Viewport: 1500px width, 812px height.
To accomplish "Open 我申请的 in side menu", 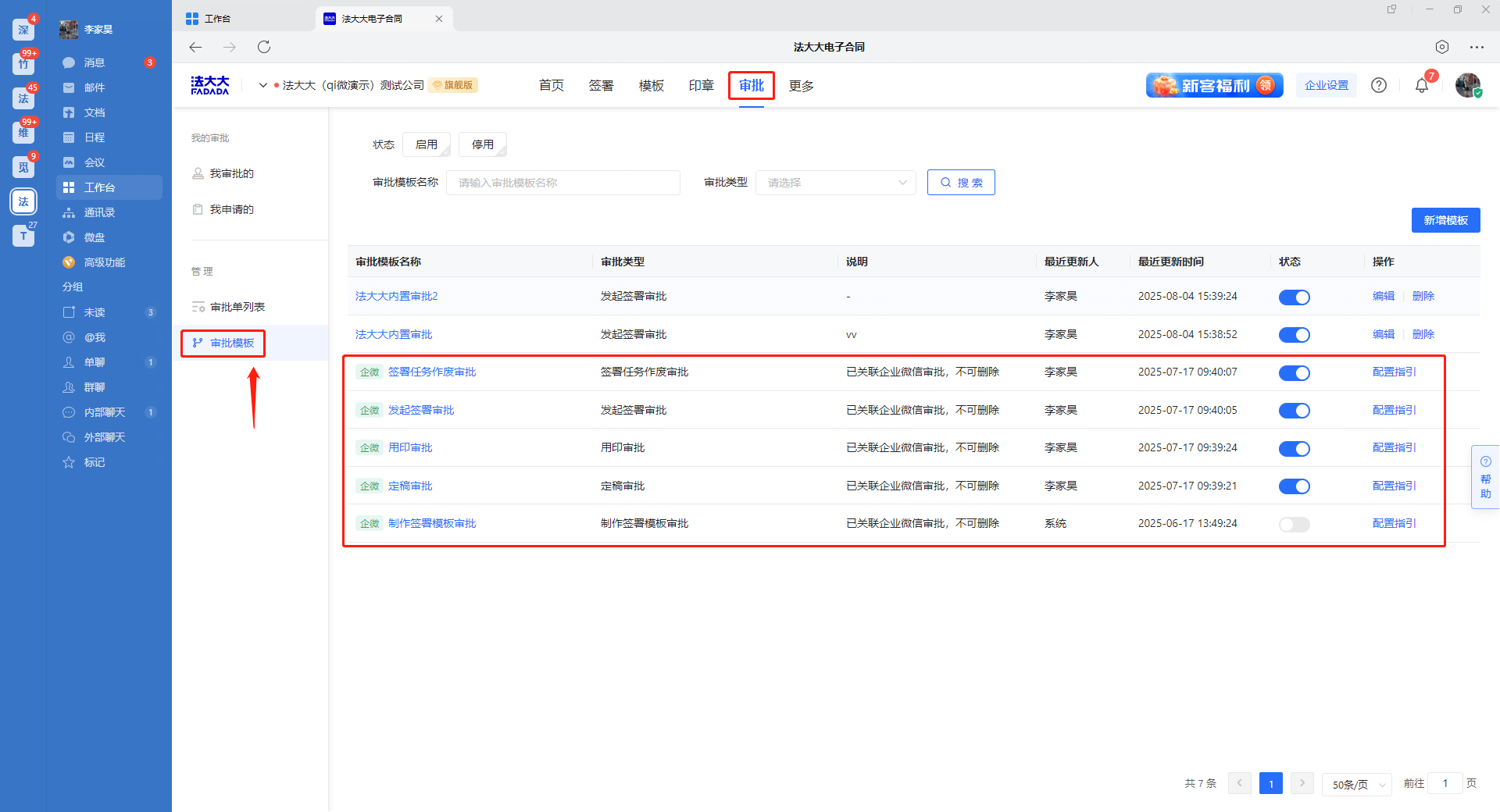I will point(232,209).
